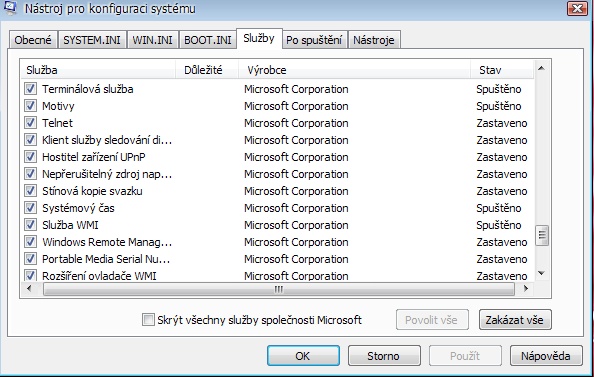Toggle the Systémový čas checkbox
Screen dimensions: 594x377
pyautogui.click(x=30, y=208)
